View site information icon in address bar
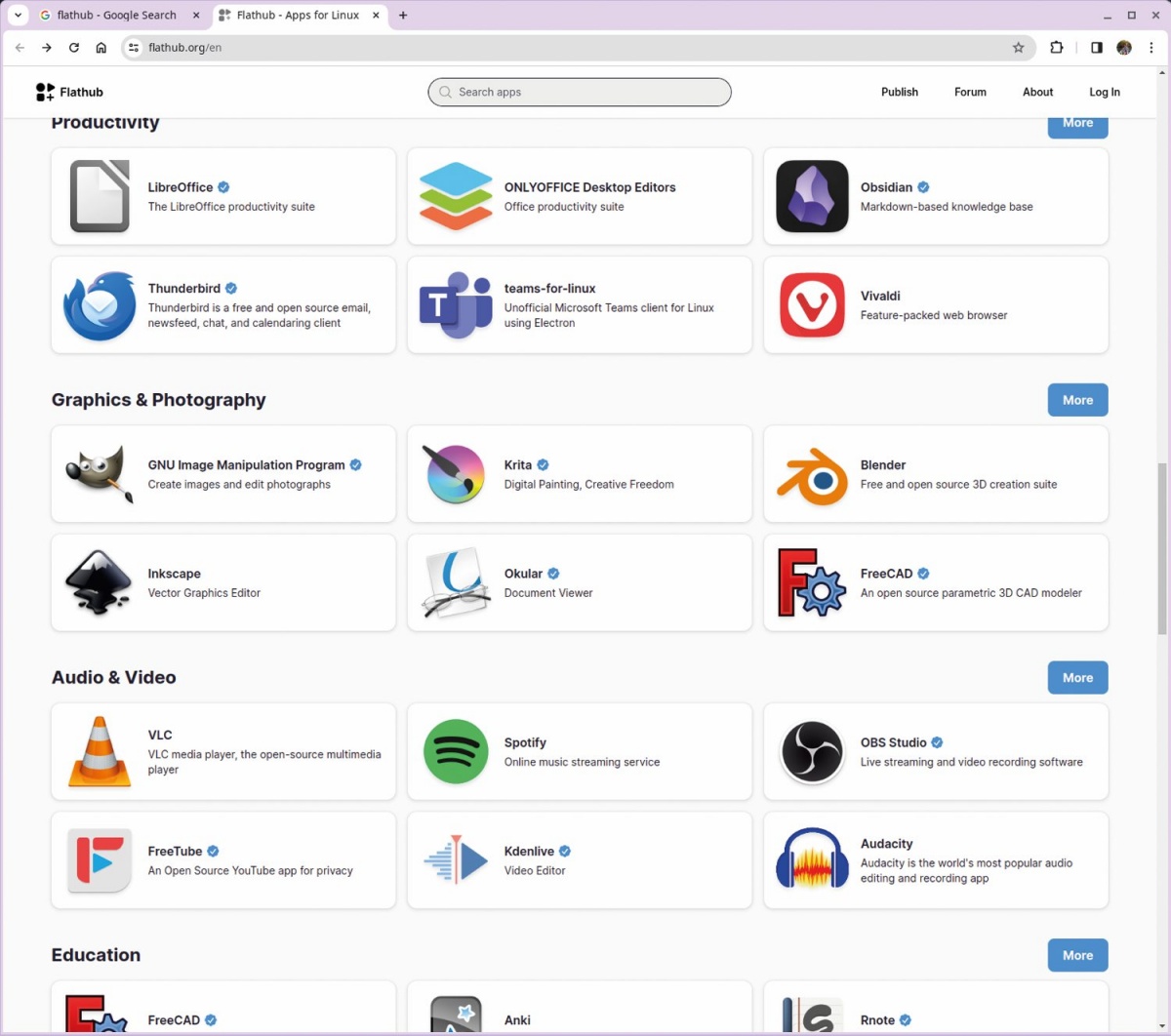Image resolution: width=1171 pixels, height=1036 pixels. point(134,47)
